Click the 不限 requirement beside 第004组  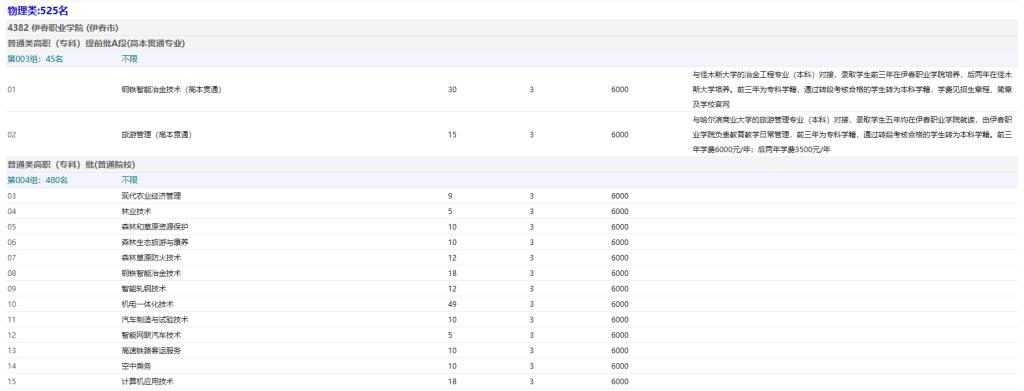pos(129,180)
